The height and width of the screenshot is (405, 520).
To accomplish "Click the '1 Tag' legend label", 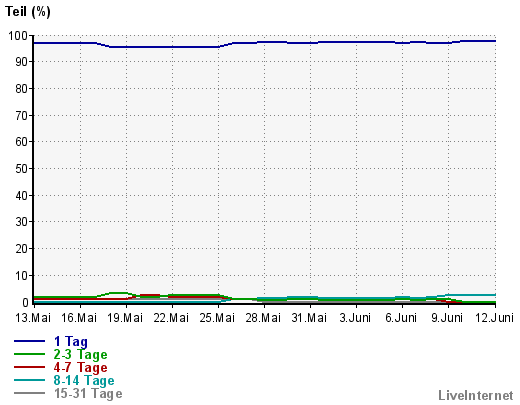I will (x=71, y=341).
